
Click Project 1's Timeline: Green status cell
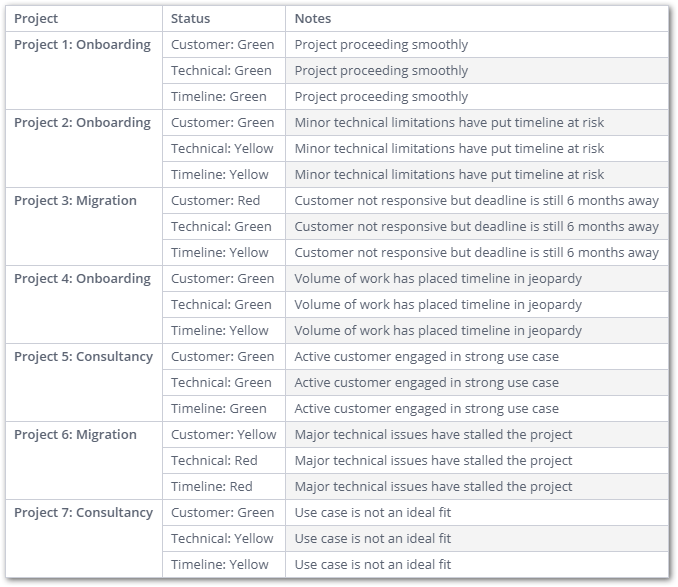(x=219, y=97)
